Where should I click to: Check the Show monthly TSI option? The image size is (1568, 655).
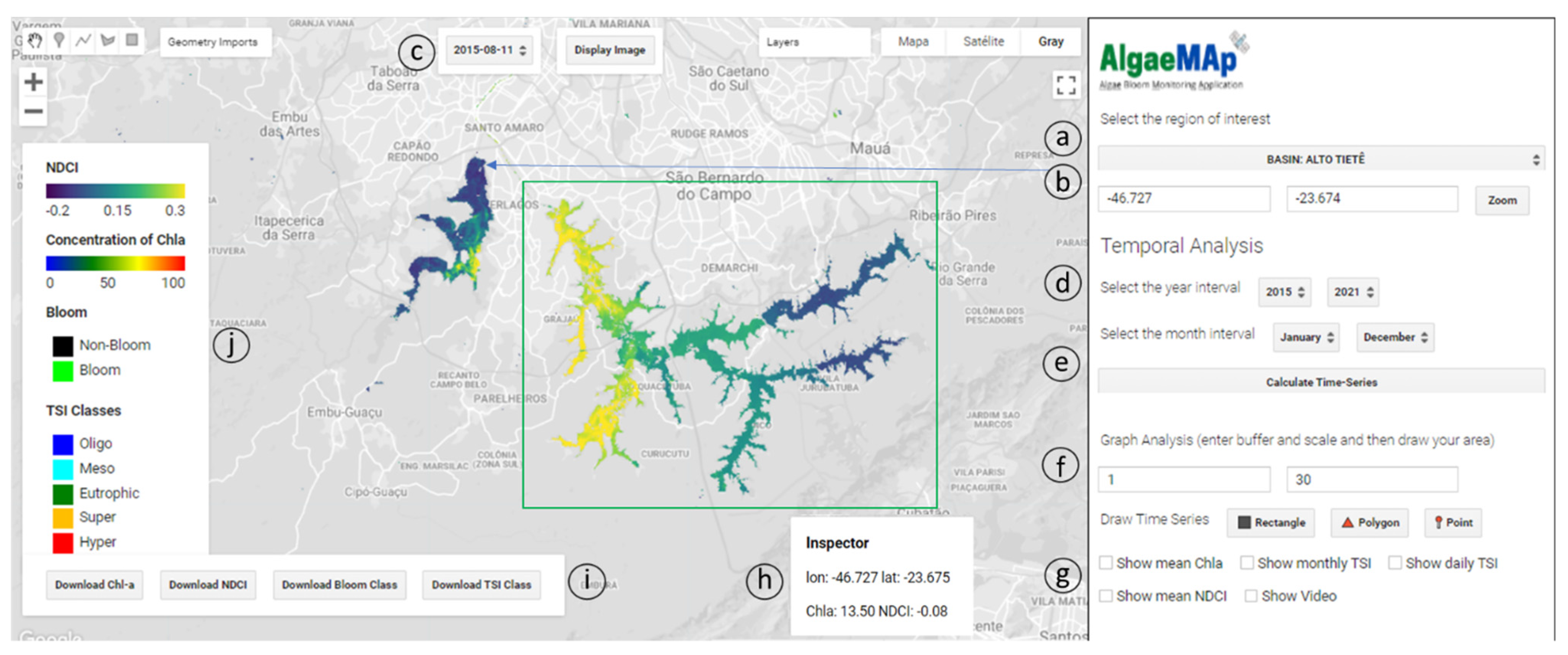[x=1247, y=562]
